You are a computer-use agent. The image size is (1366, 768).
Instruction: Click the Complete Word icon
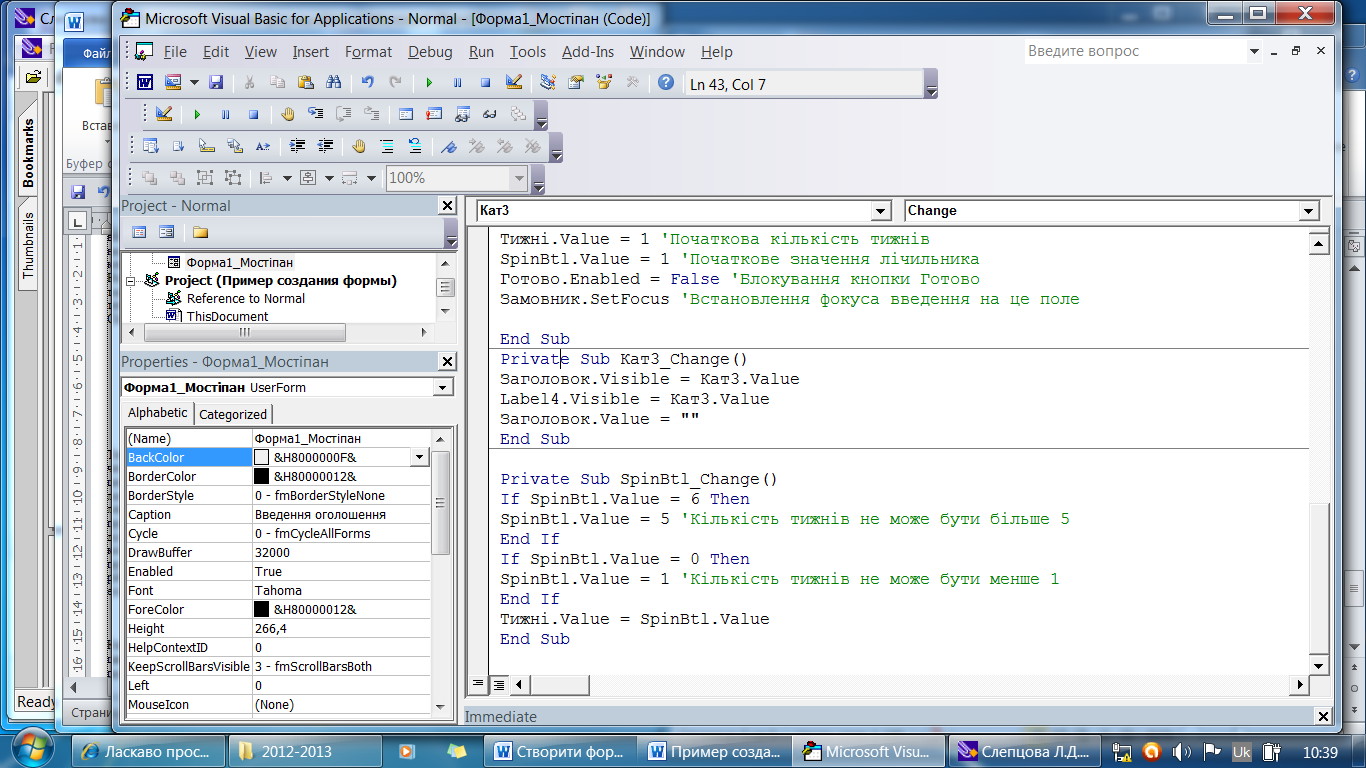[x=263, y=146]
